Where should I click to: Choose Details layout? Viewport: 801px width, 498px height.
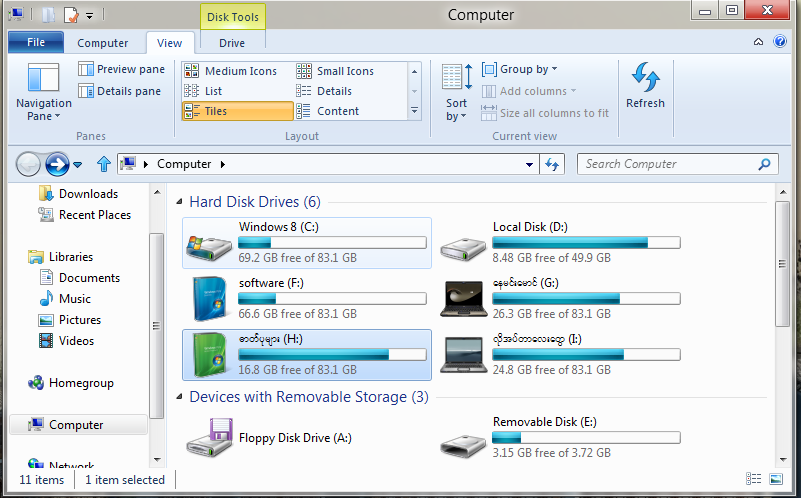(x=324, y=91)
